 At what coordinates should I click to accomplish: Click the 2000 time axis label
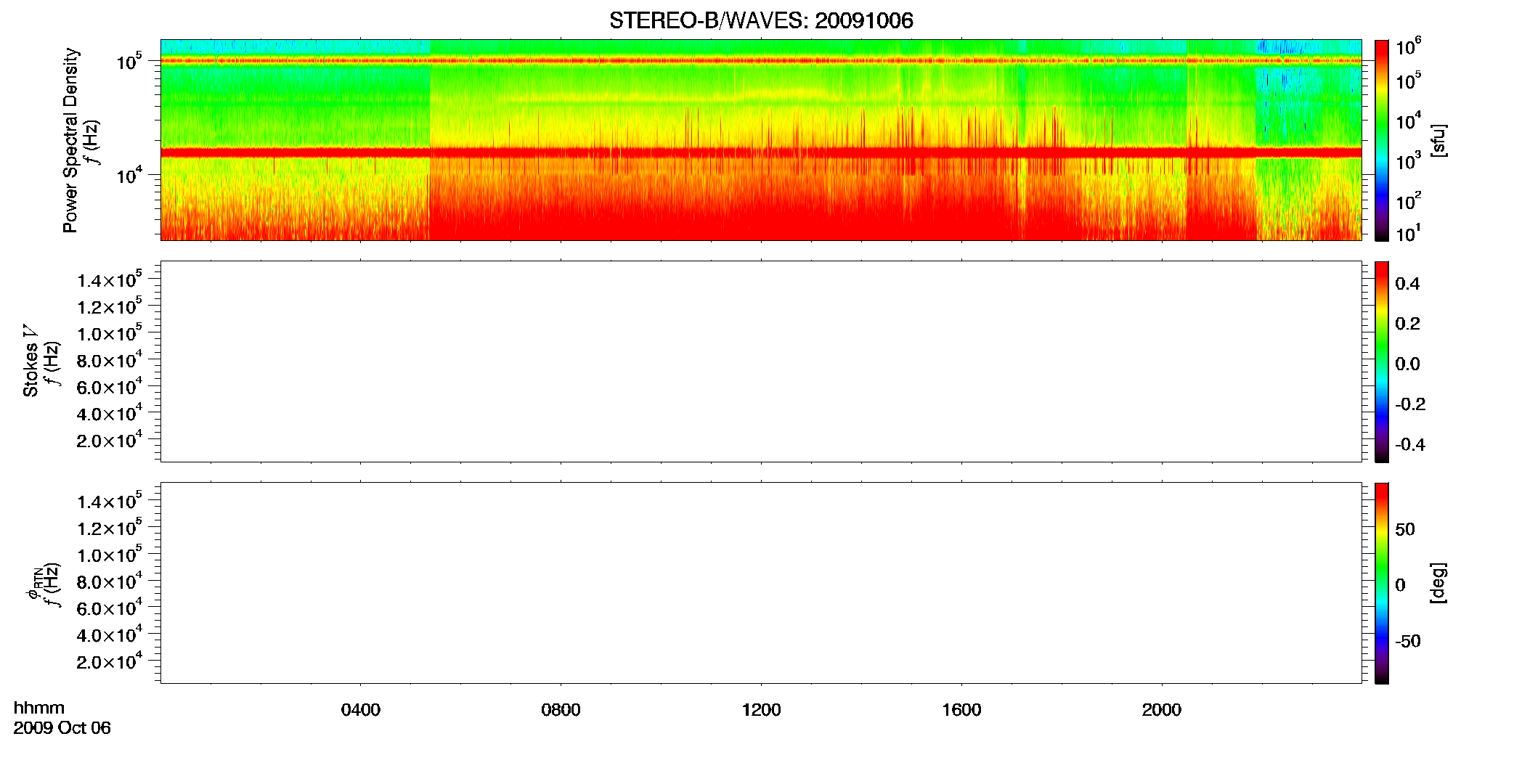1162,710
